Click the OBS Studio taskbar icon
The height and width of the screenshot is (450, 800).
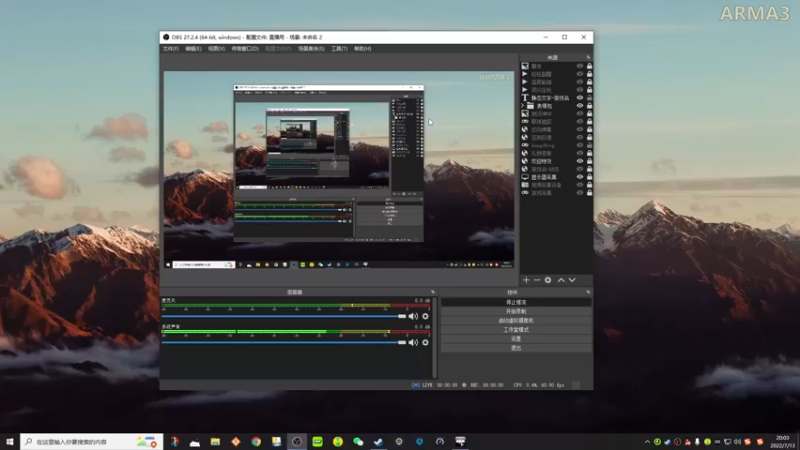[297, 441]
